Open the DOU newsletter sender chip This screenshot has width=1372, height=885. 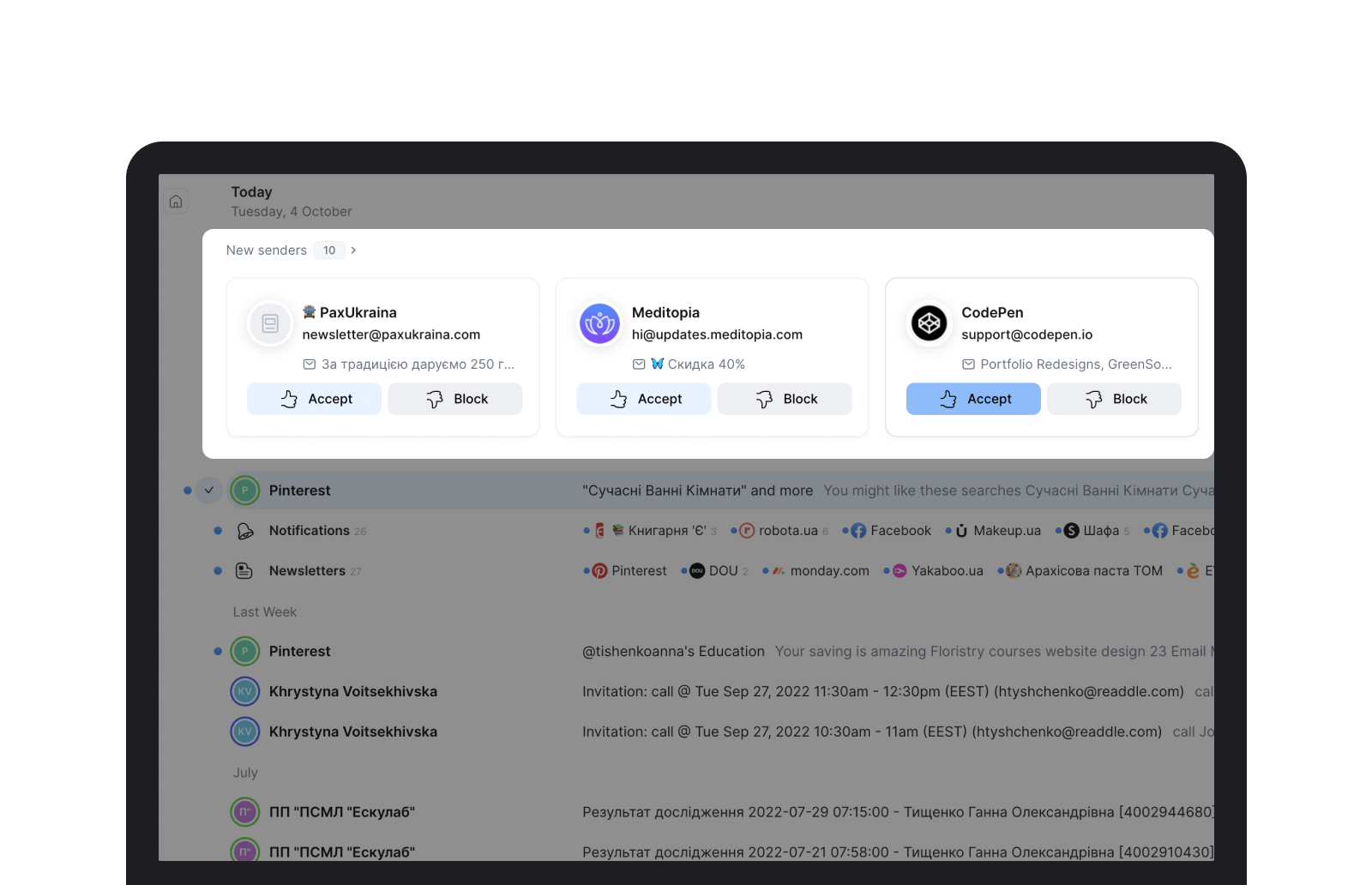719,571
